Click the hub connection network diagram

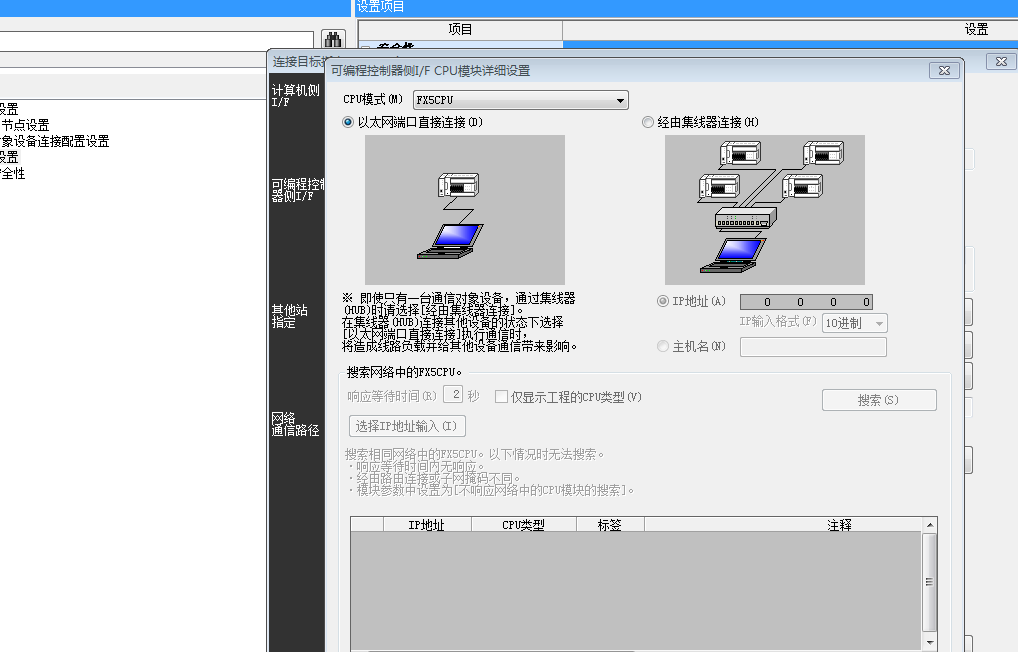[764, 210]
